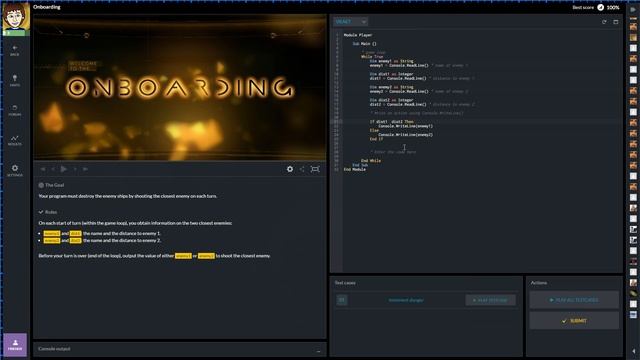Click the Actions panel heading
This screenshot has height=360, width=640.
[x=538, y=283]
